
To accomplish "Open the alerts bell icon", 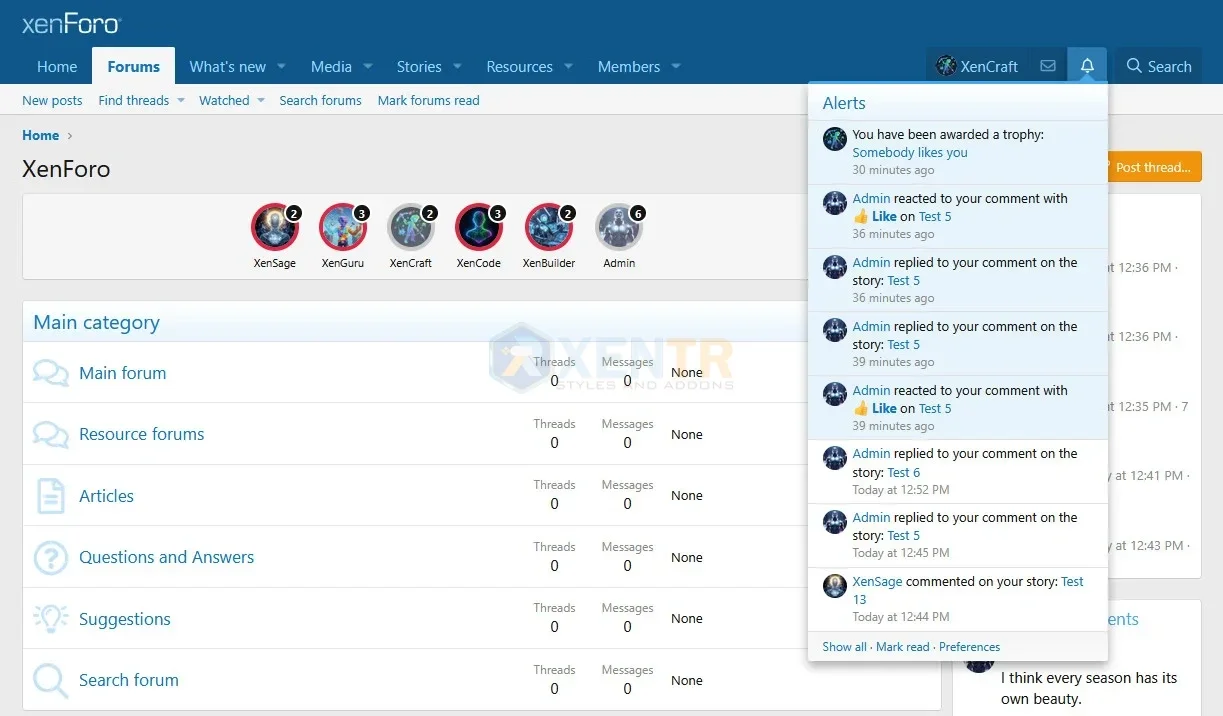I will coord(1087,66).
